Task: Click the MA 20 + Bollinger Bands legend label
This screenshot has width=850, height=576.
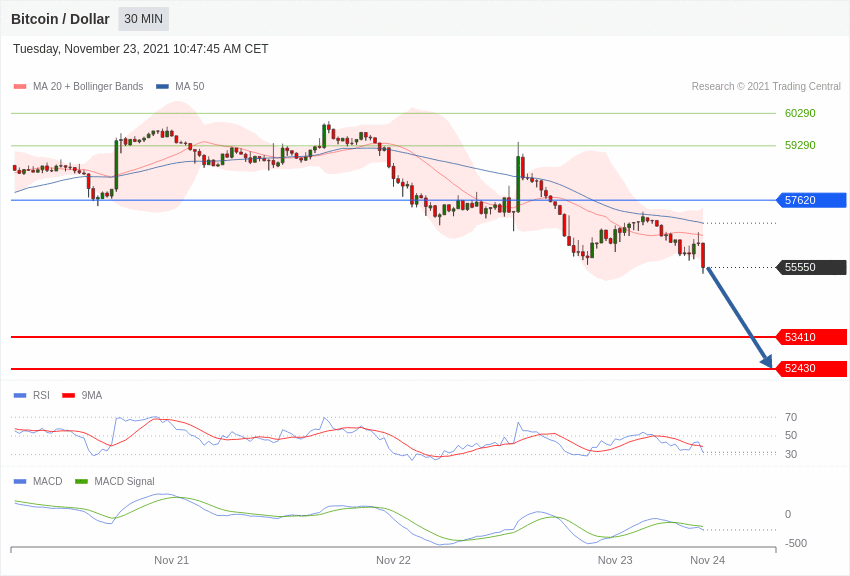Action: [88, 87]
